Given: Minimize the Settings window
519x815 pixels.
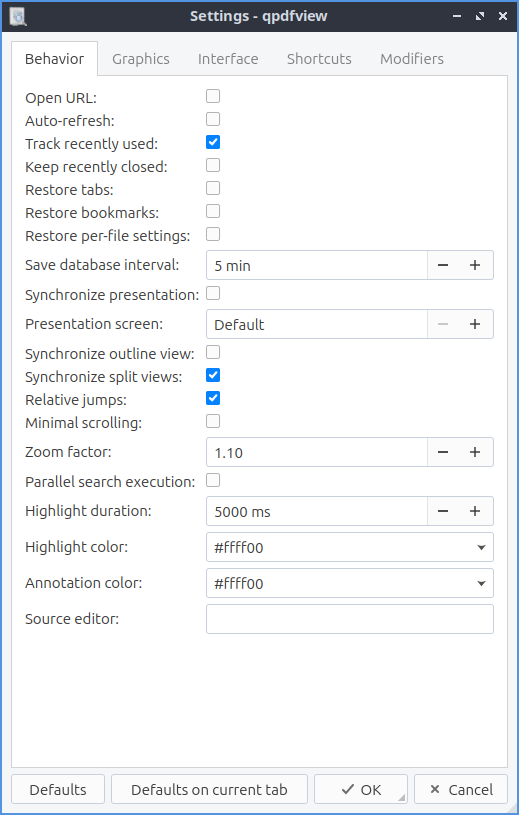Looking at the screenshot, I should click(457, 16).
